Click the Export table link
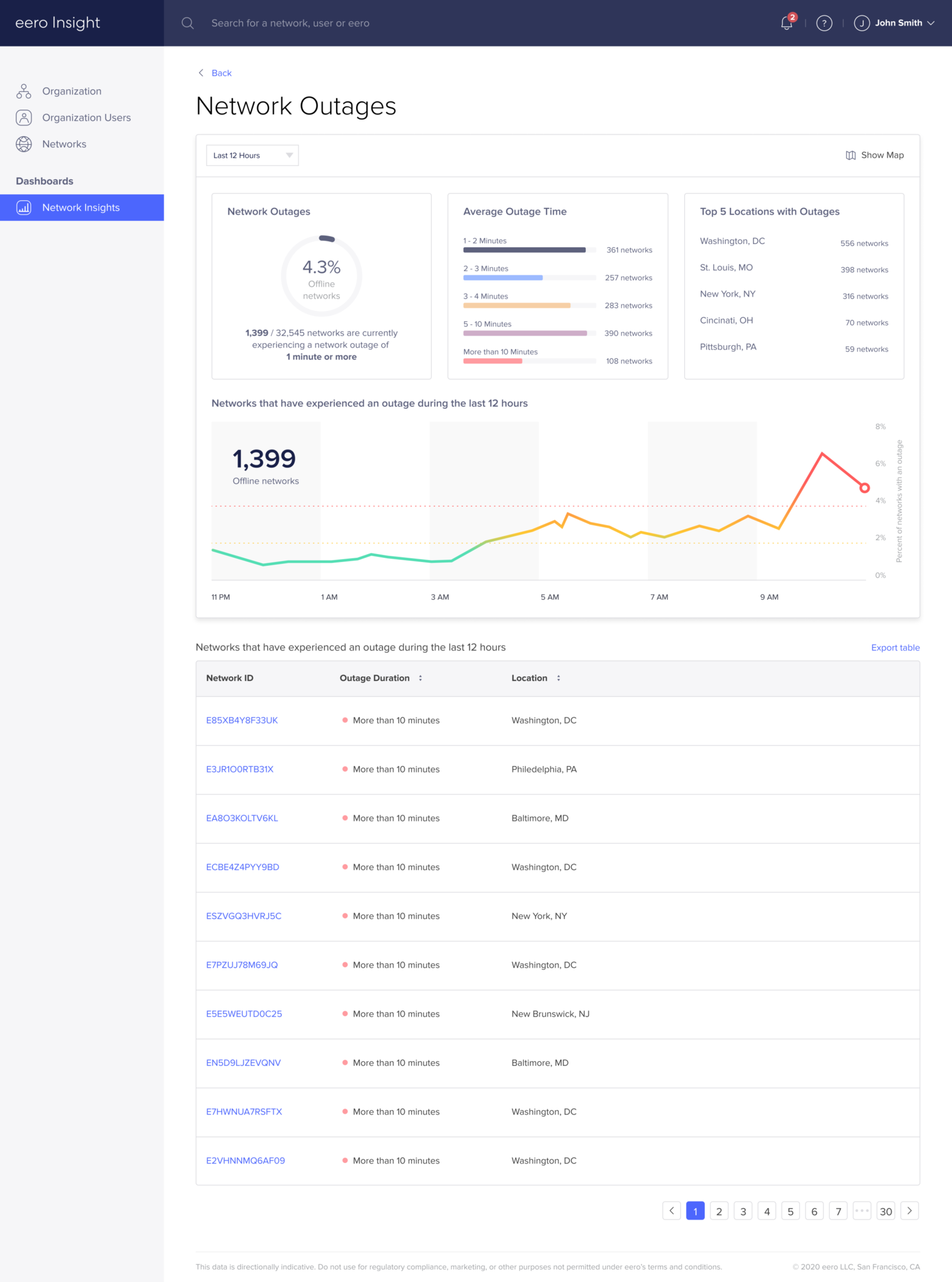 (x=895, y=647)
